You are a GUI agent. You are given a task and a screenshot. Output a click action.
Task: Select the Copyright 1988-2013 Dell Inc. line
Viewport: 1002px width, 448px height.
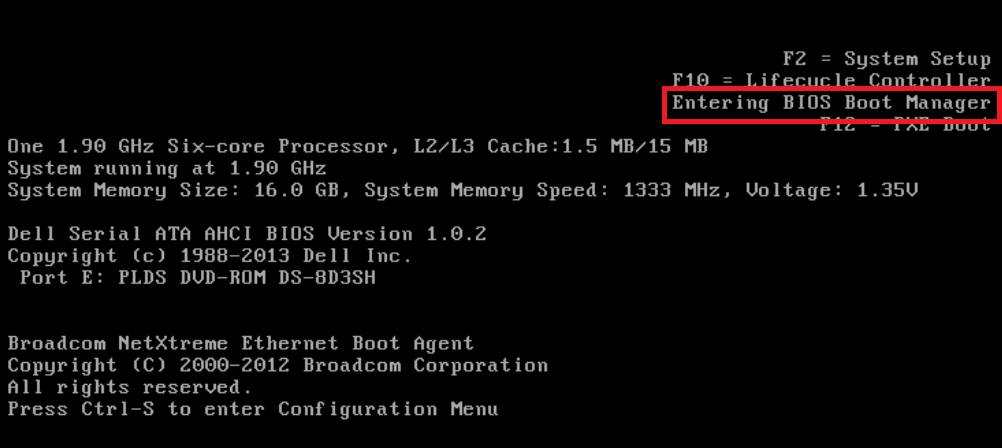(209, 256)
